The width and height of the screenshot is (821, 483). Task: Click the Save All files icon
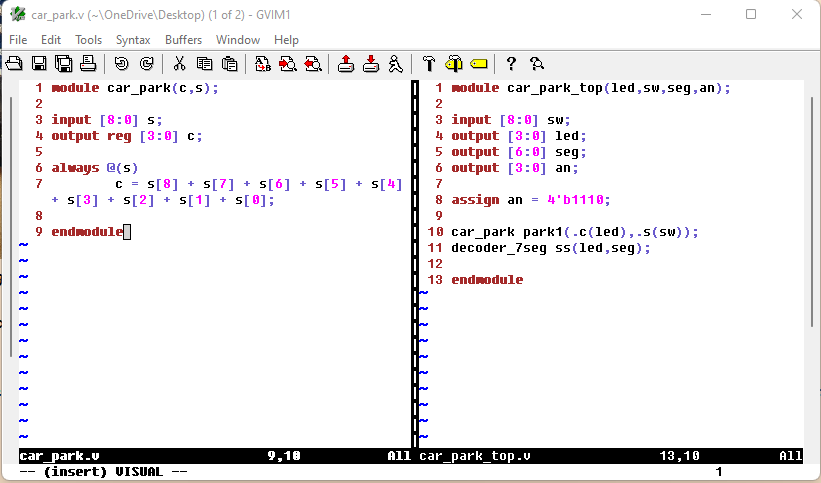click(63, 64)
